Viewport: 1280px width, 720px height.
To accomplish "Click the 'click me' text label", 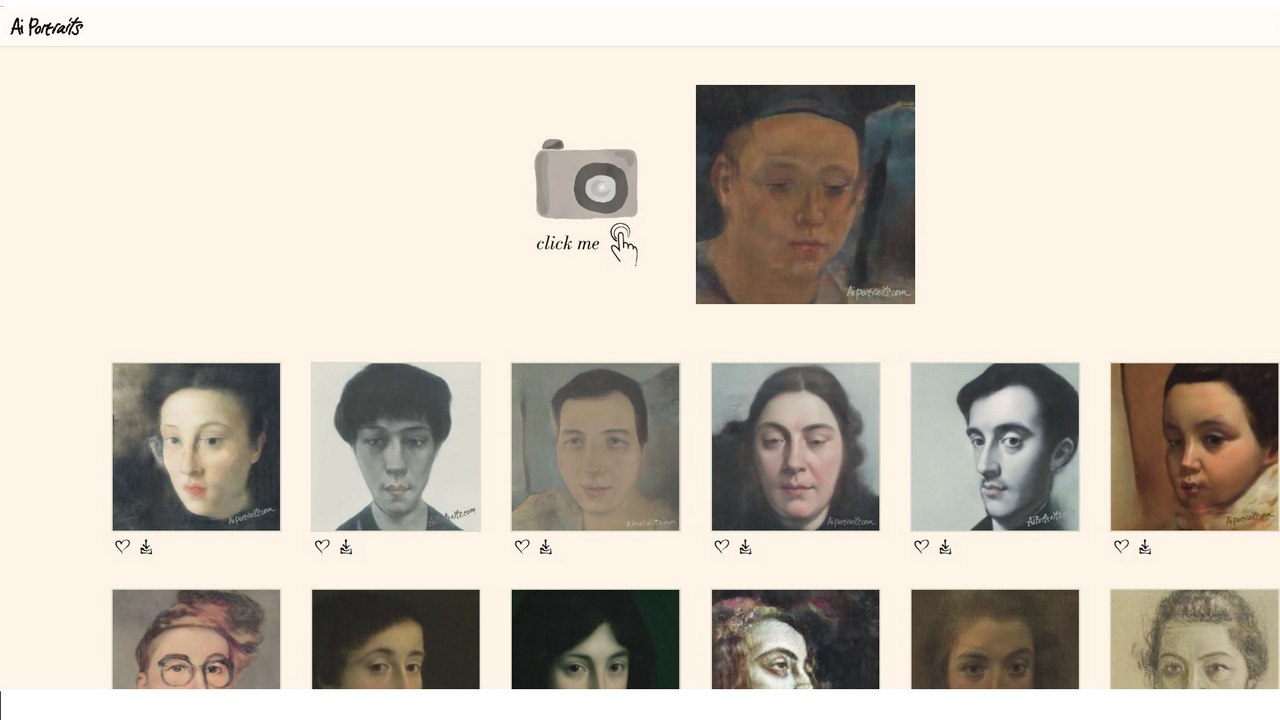I will coord(568,243).
